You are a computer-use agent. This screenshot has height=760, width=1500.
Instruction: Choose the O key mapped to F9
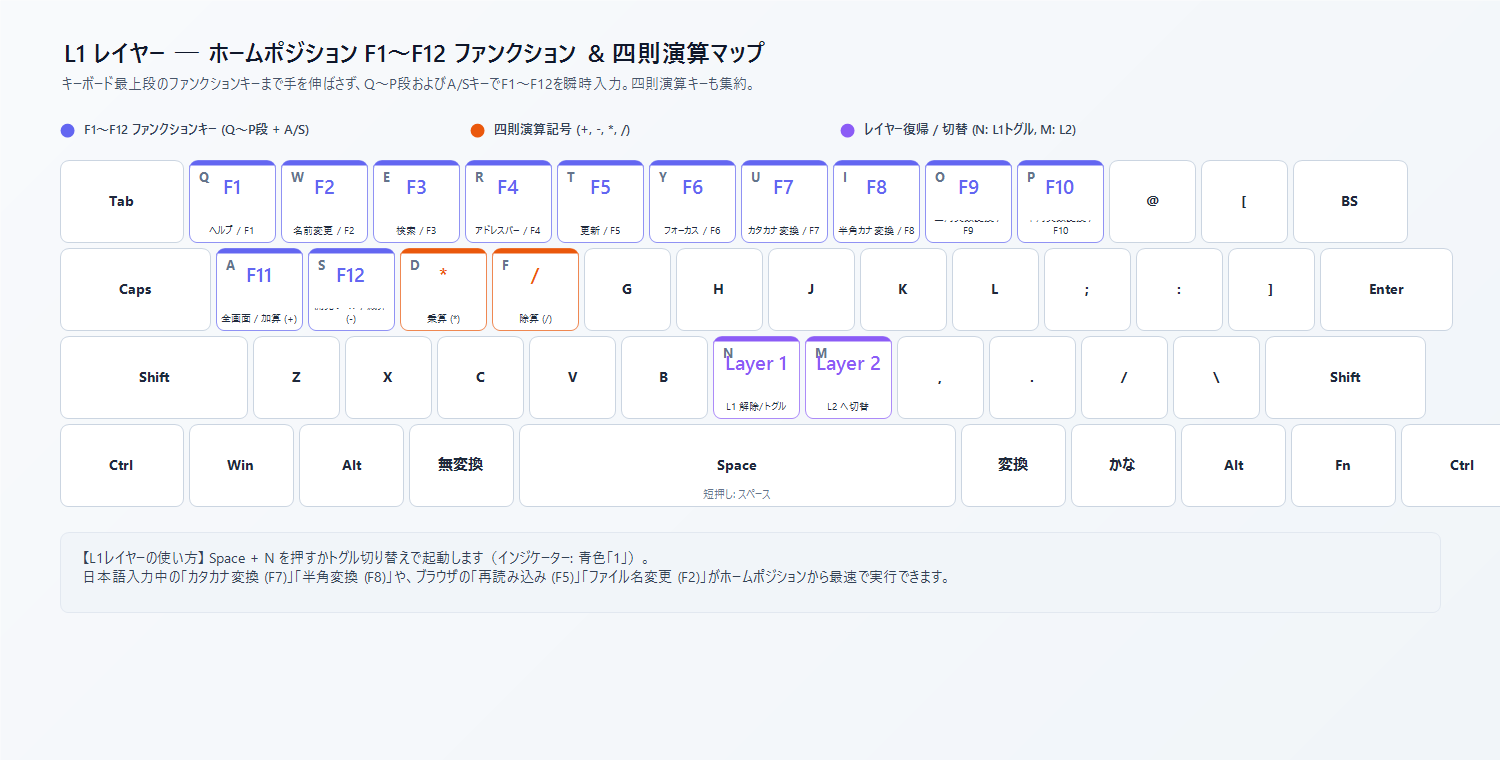[x=968, y=201]
